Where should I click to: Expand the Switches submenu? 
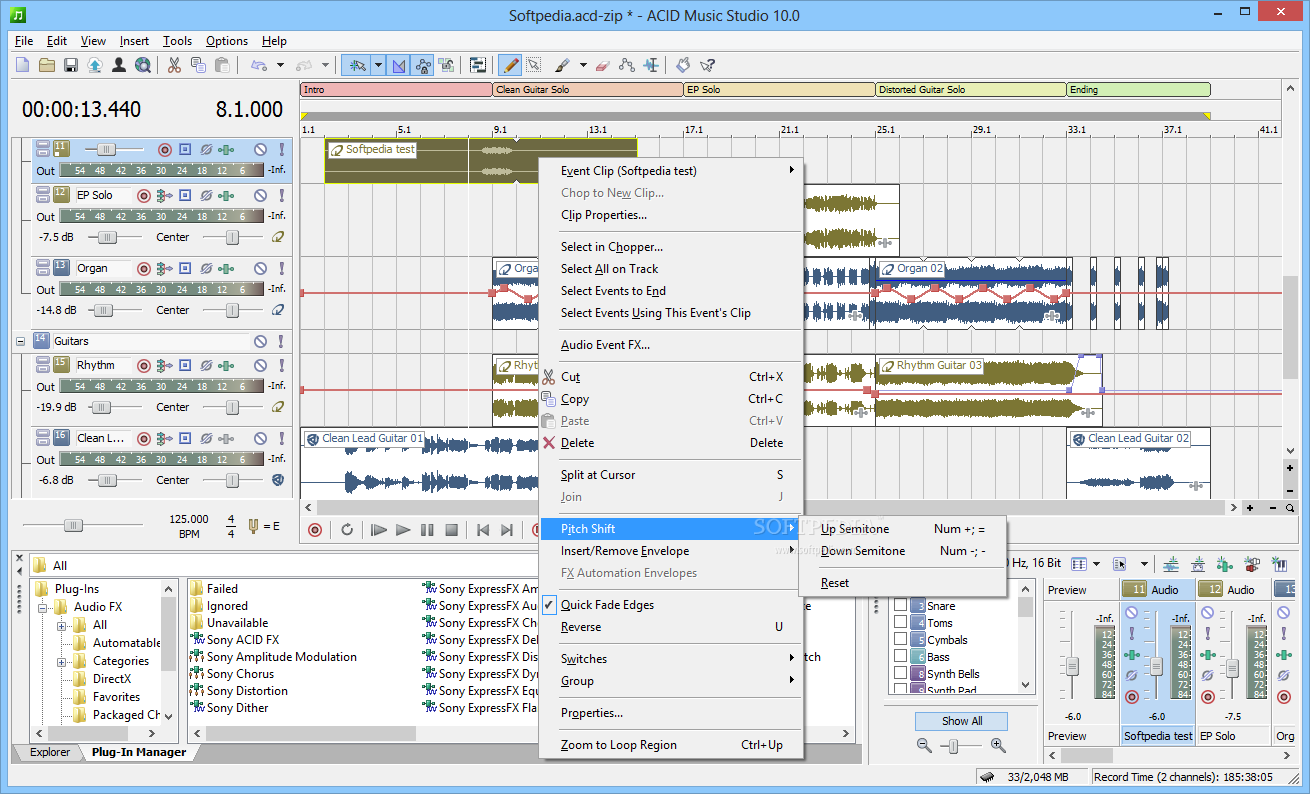point(671,659)
